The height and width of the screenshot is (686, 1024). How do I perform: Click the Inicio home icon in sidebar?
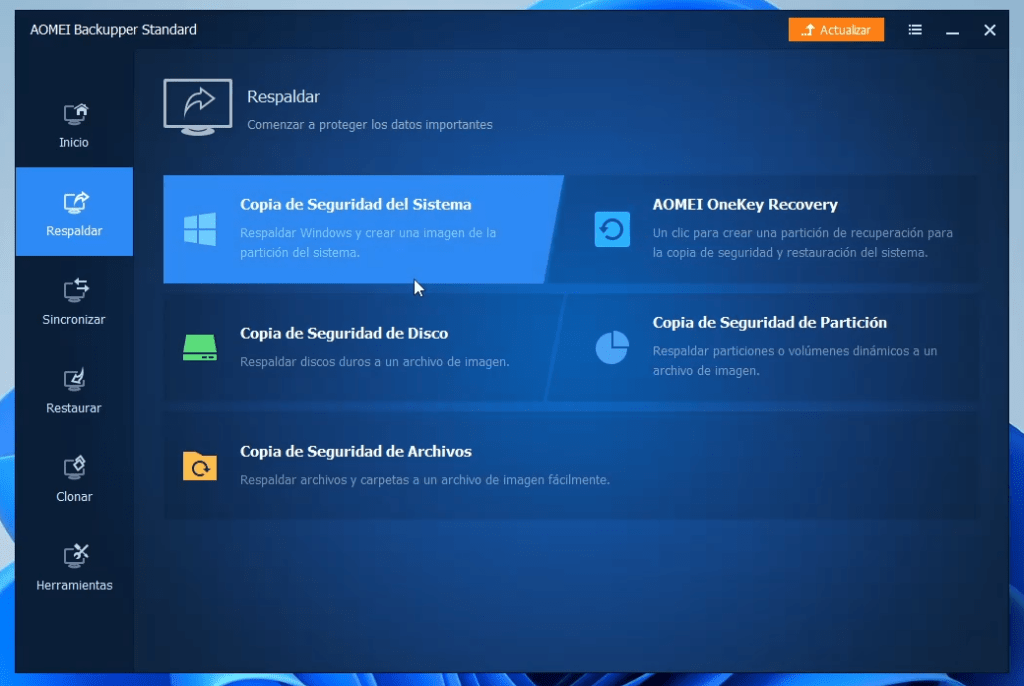coord(75,114)
